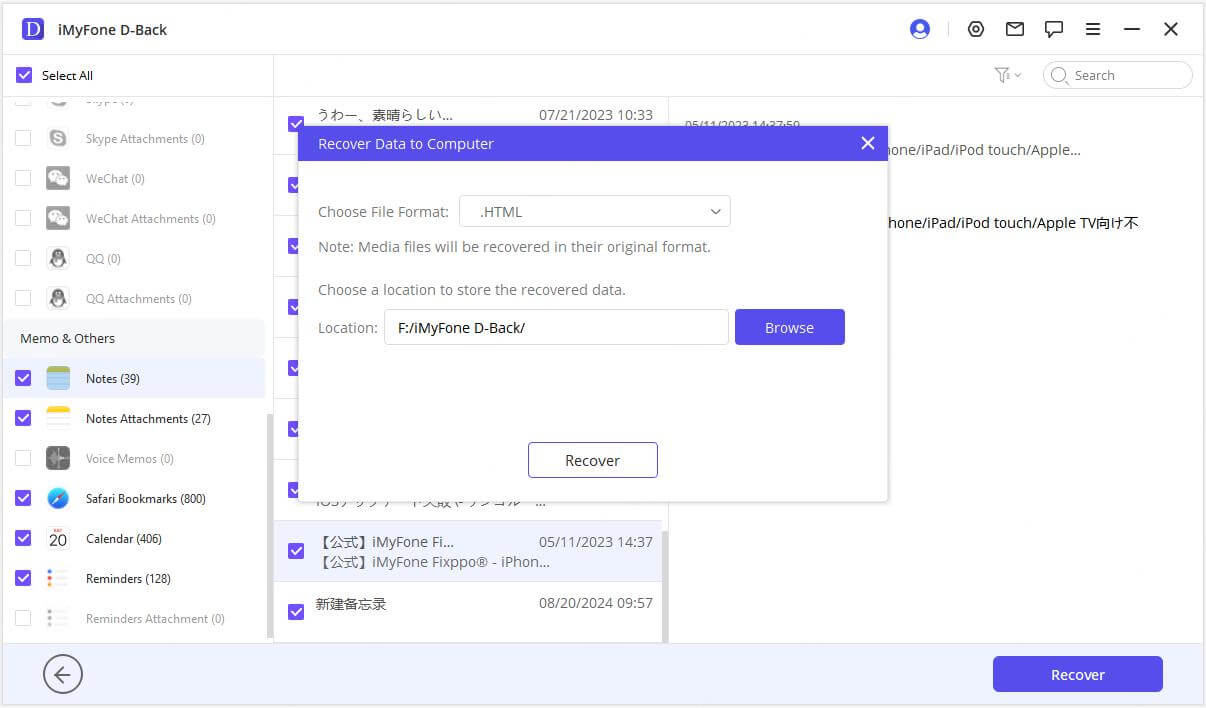The height and width of the screenshot is (708, 1206).
Task: Click Recover button in the dialog
Action: [593, 460]
